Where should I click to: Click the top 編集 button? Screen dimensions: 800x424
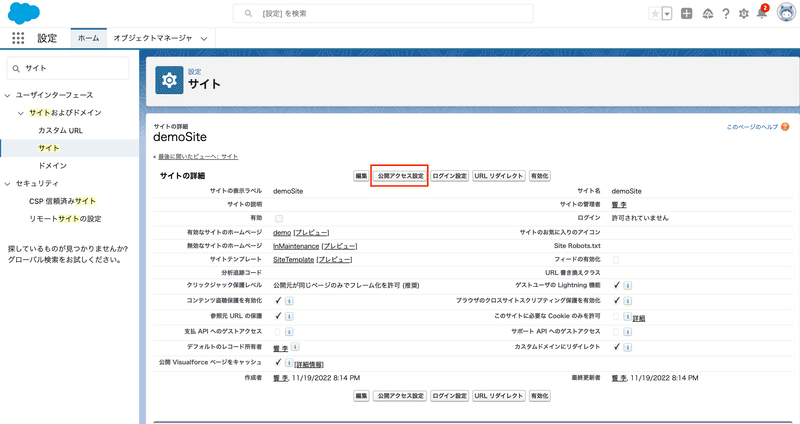(x=361, y=176)
